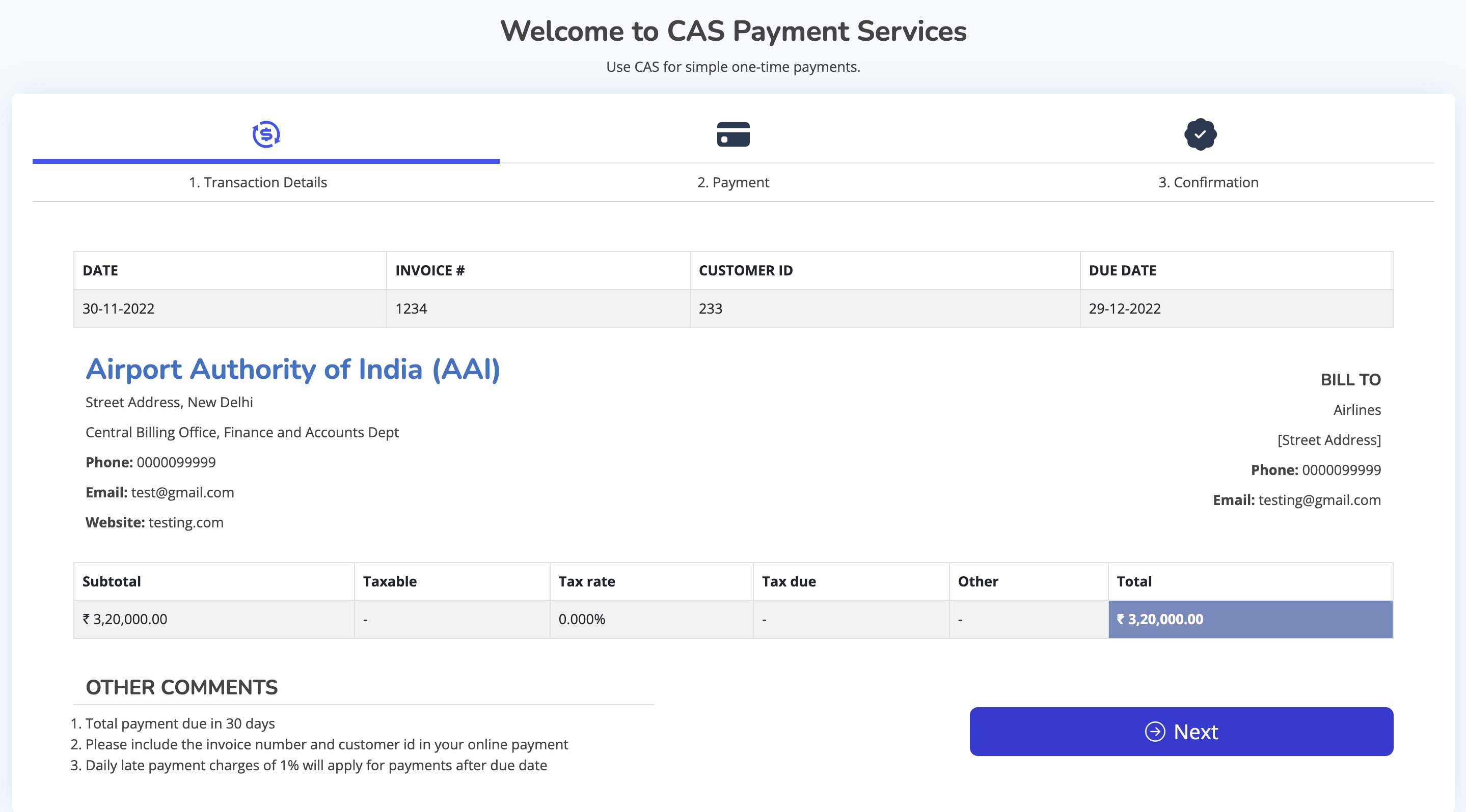Click the testing.com website text
Screen dimensions: 1466x812
coord(186,522)
